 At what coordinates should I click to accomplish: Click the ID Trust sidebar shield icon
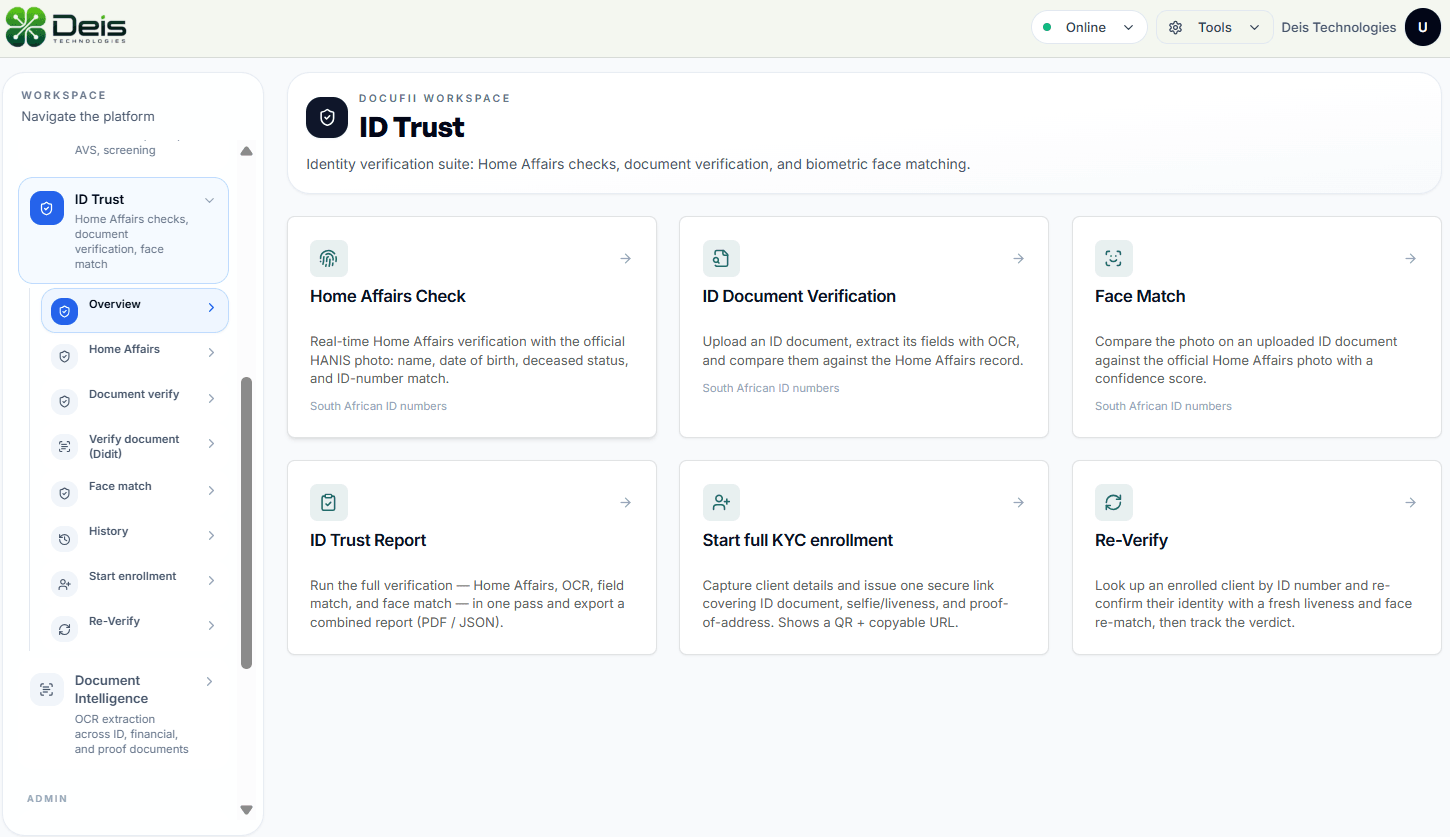pos(47,208)
